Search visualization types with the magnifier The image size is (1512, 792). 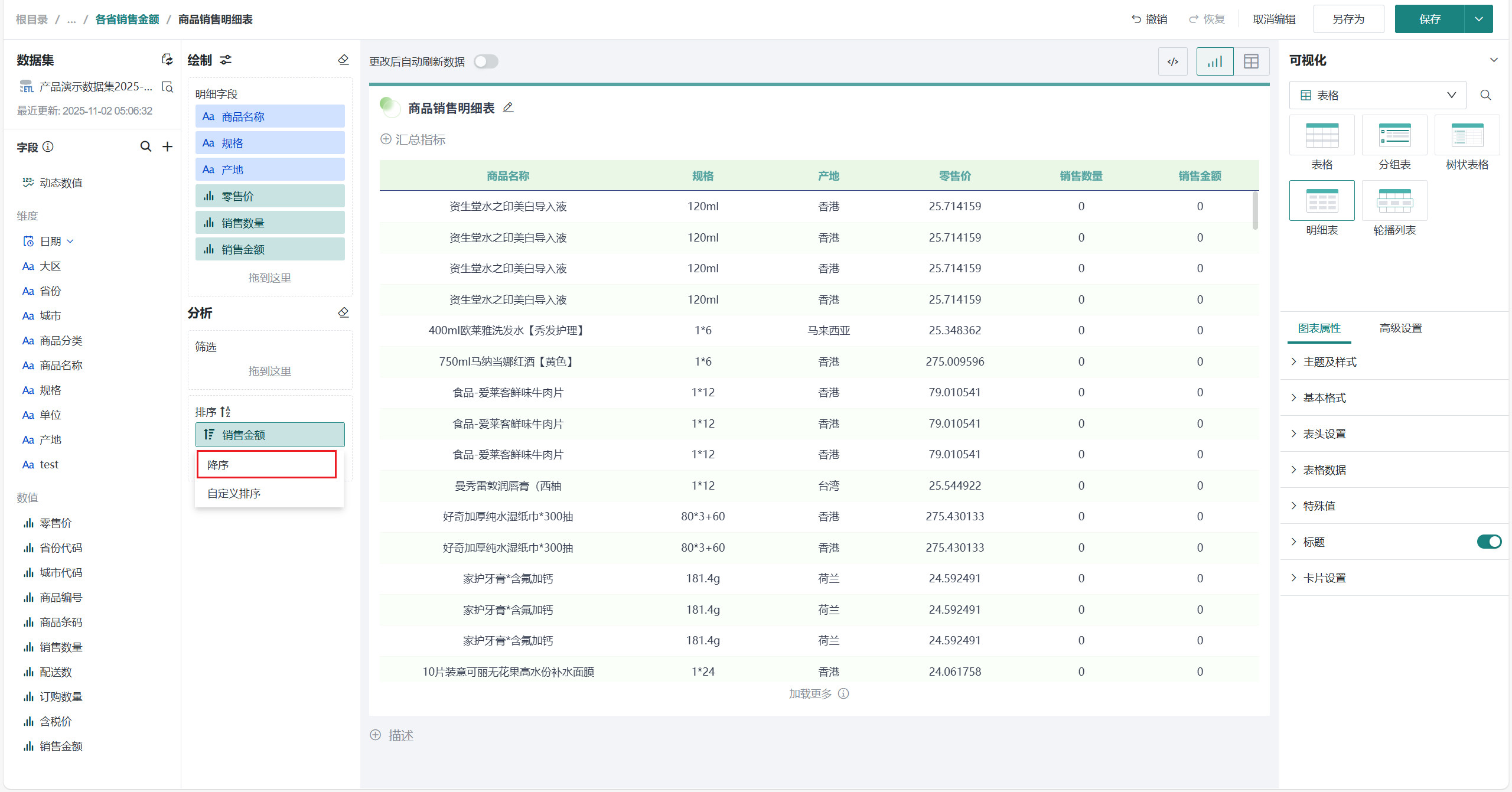tap(1485, 95)
